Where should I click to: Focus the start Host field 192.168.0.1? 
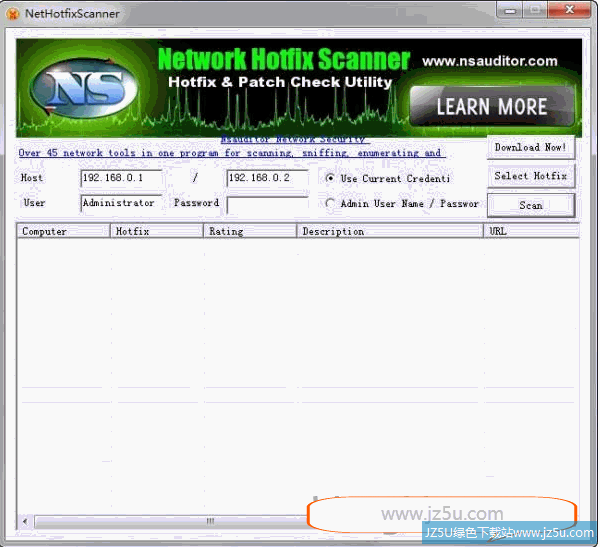[x=121, y=178]
